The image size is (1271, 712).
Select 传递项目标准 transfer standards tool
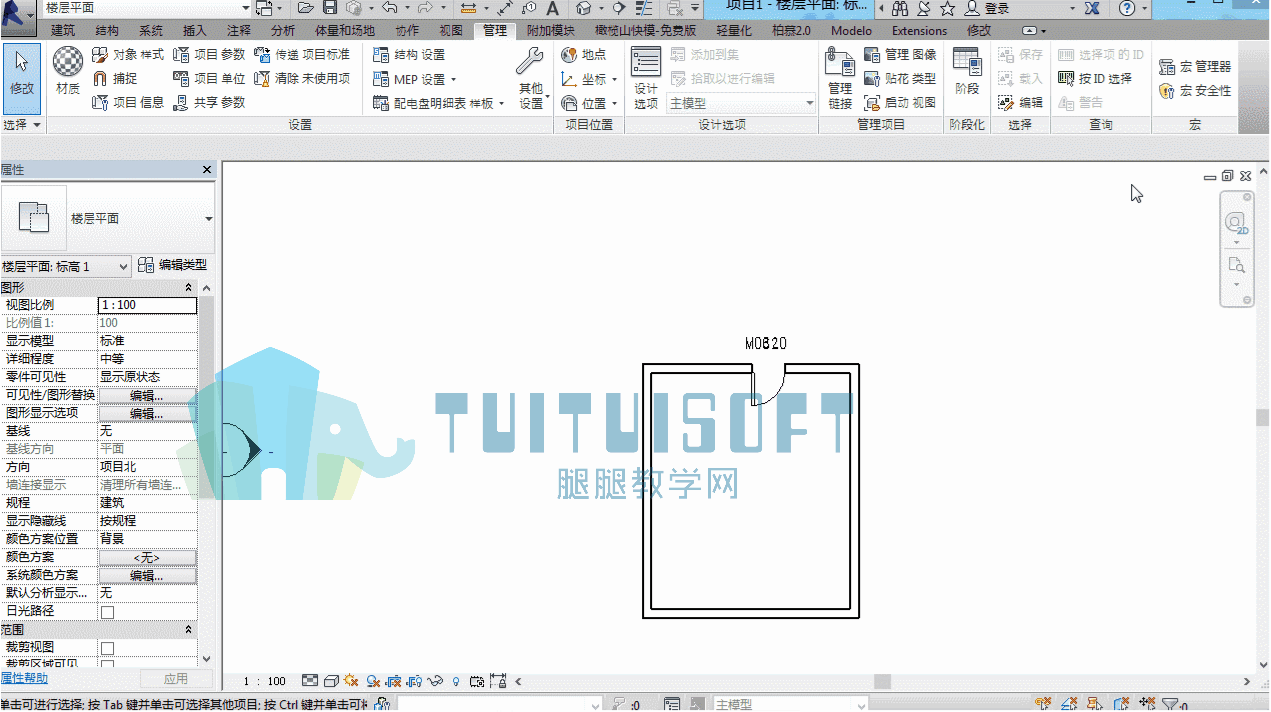pyautogui.click(x=302, y=54)
